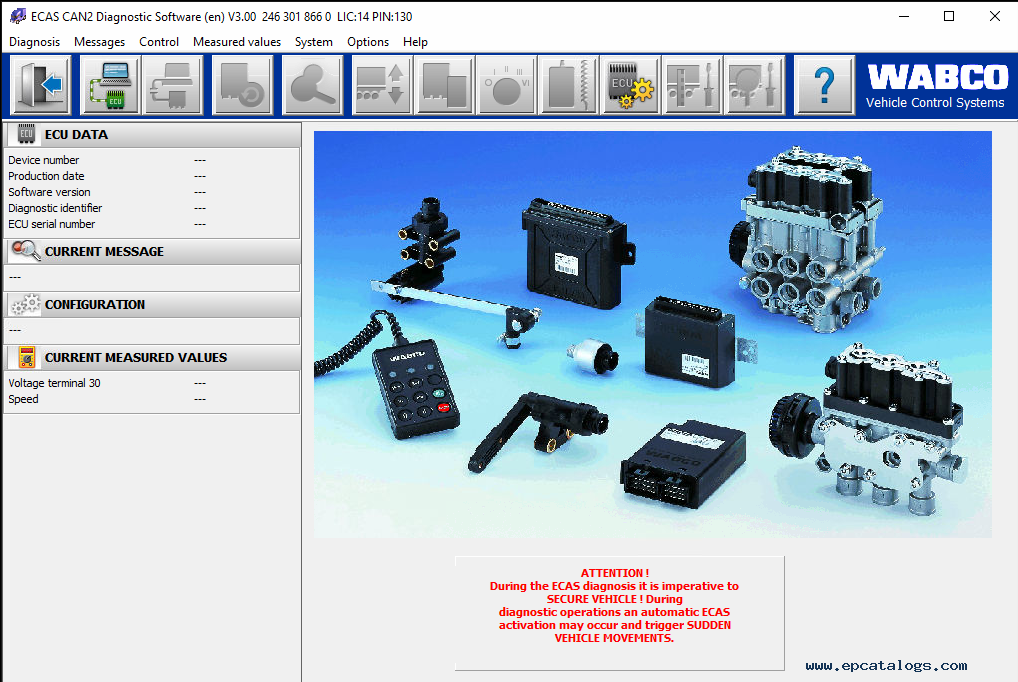
Task: Click the ECU DATA panel header icon
Action: (24, 134)
